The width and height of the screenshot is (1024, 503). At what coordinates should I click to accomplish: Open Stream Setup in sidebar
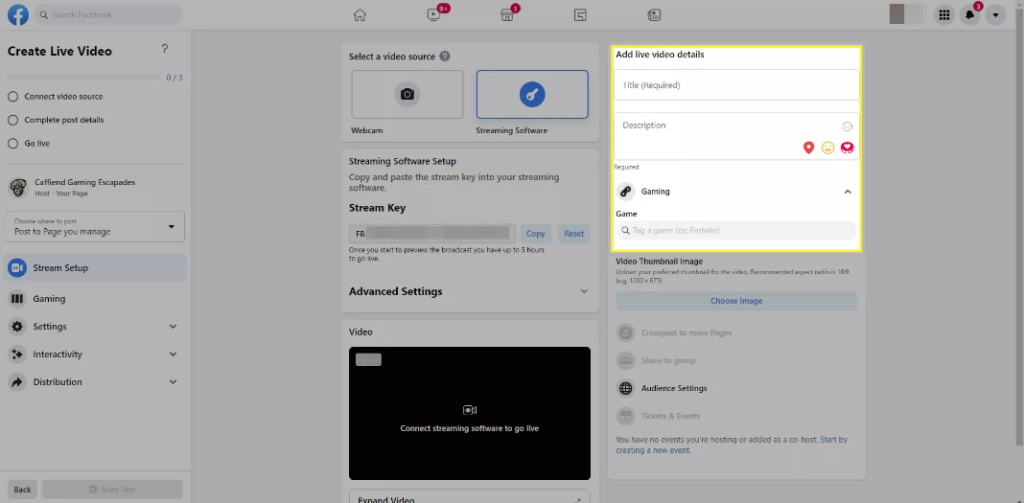(x=95, y=268)
